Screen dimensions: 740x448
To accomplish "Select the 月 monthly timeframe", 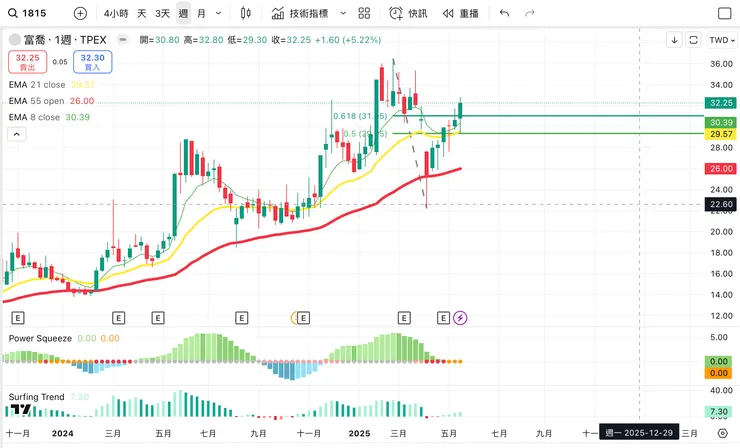I will tap(202, 14).
